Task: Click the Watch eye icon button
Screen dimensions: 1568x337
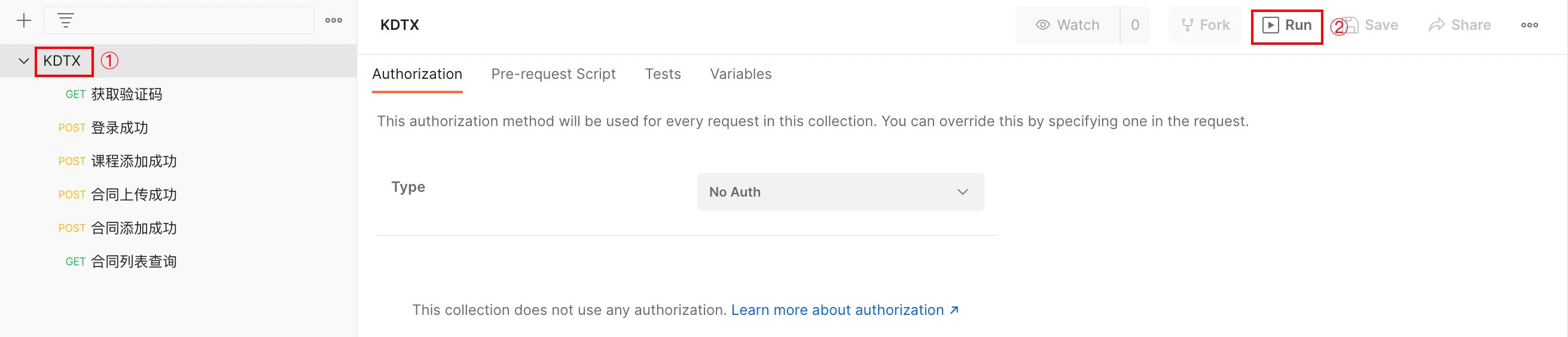Action: point(1067,25)
